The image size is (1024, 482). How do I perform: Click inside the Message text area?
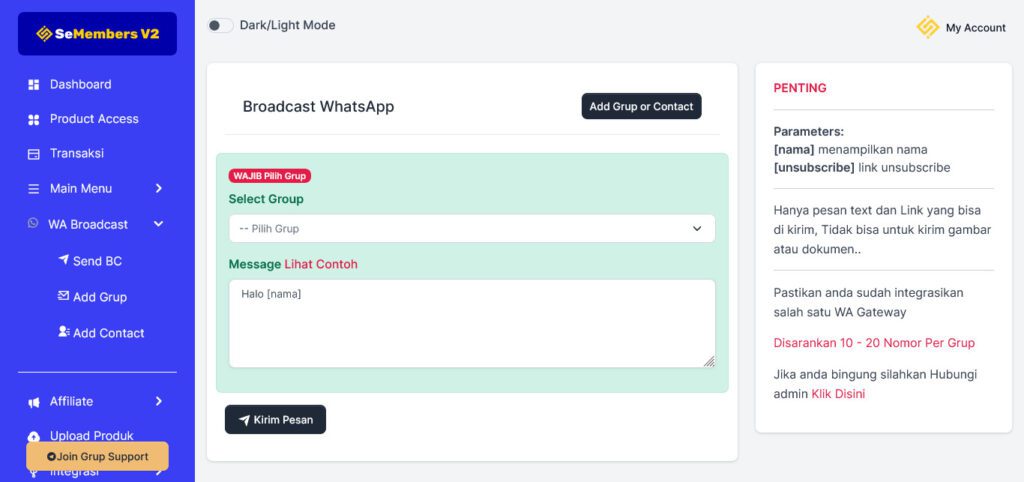472,323
